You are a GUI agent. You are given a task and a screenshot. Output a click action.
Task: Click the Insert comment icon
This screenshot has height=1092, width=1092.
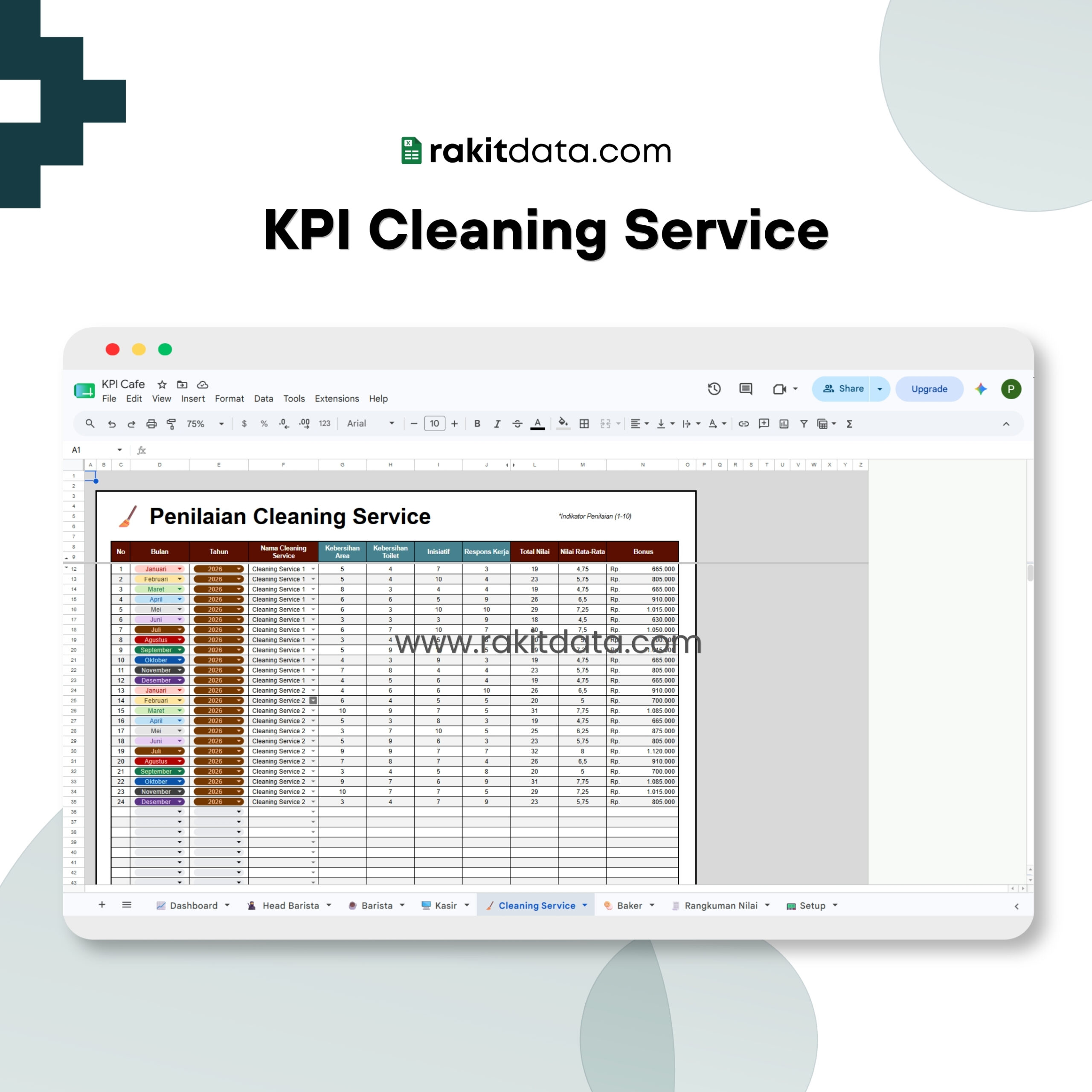(x=764, y=423)
